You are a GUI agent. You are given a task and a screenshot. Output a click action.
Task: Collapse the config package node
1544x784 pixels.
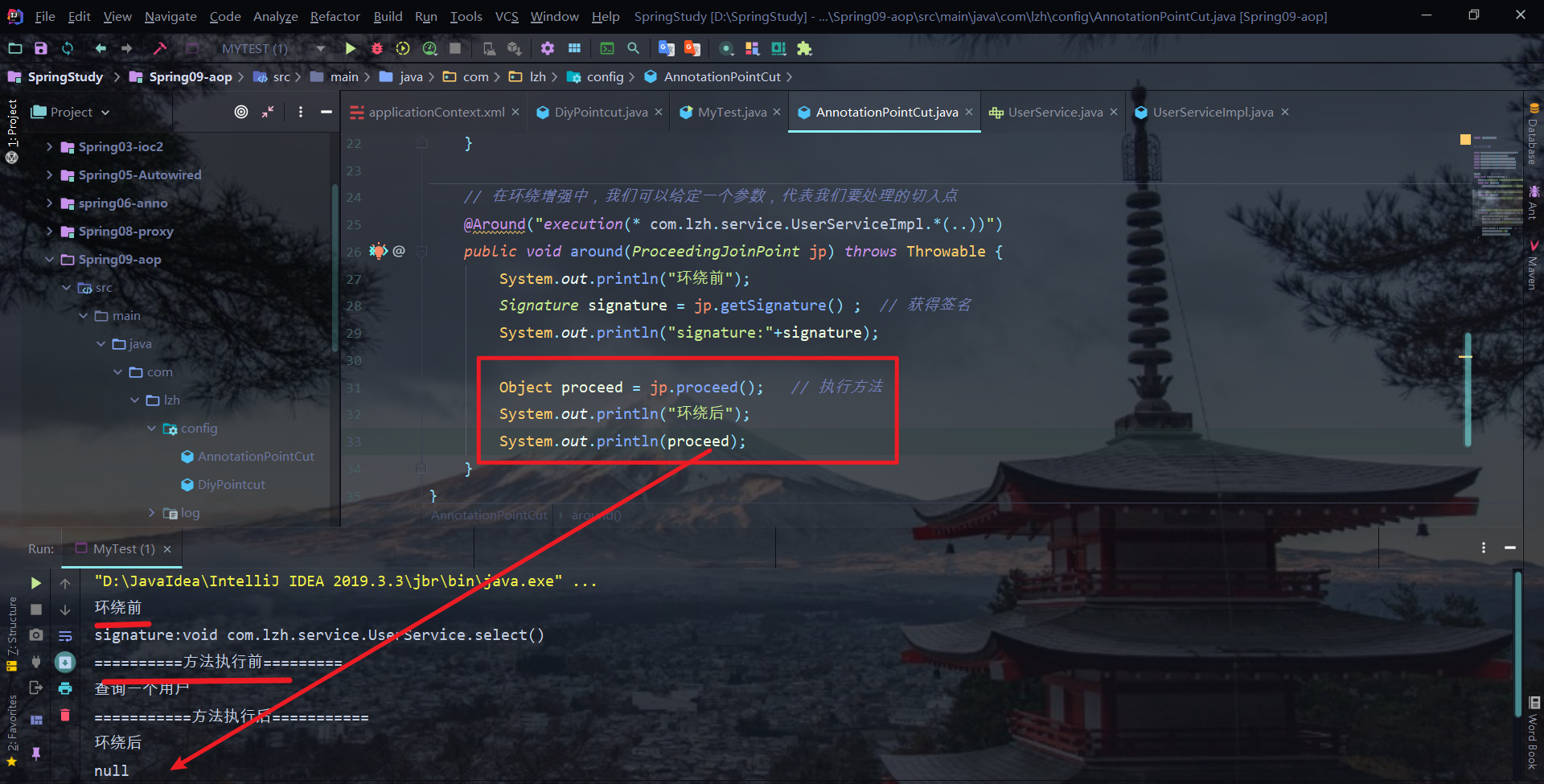click(151, 428)
